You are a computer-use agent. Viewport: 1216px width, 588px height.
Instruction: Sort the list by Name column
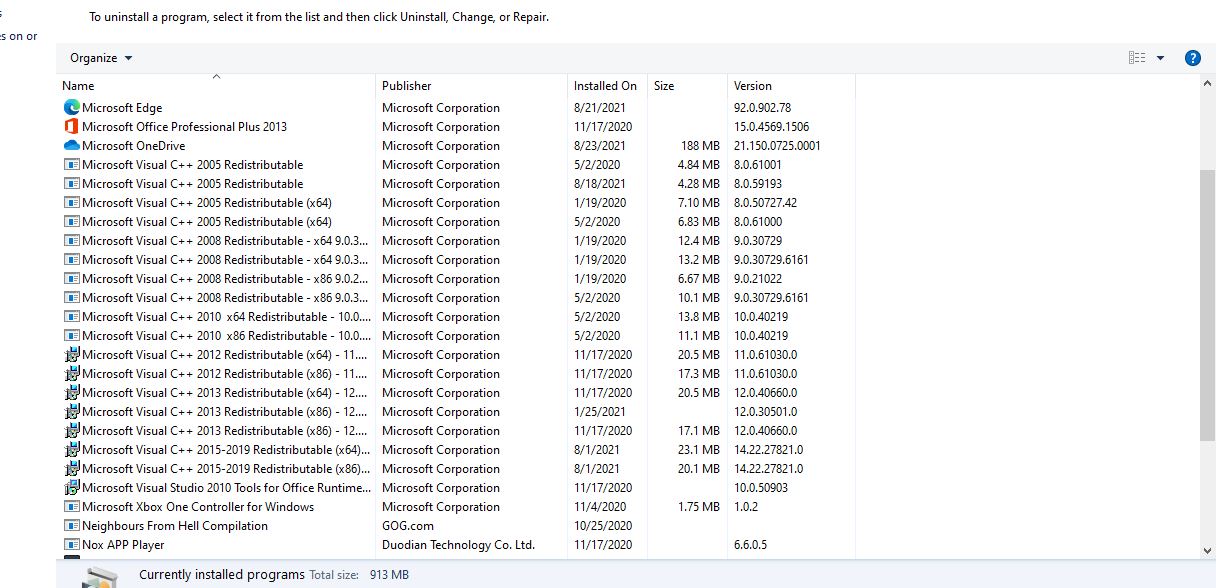78,86
